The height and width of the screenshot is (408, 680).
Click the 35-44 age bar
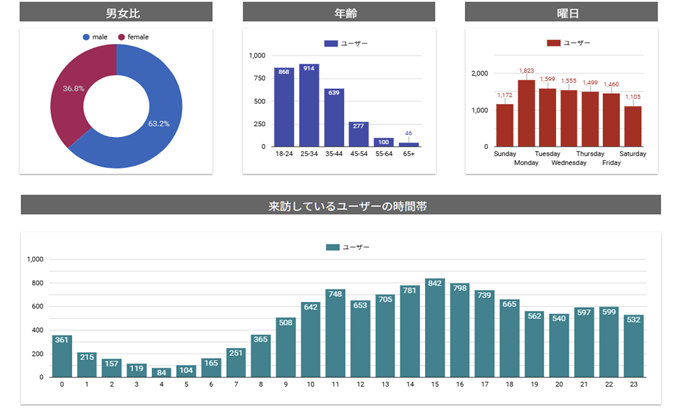coord(334,118)
